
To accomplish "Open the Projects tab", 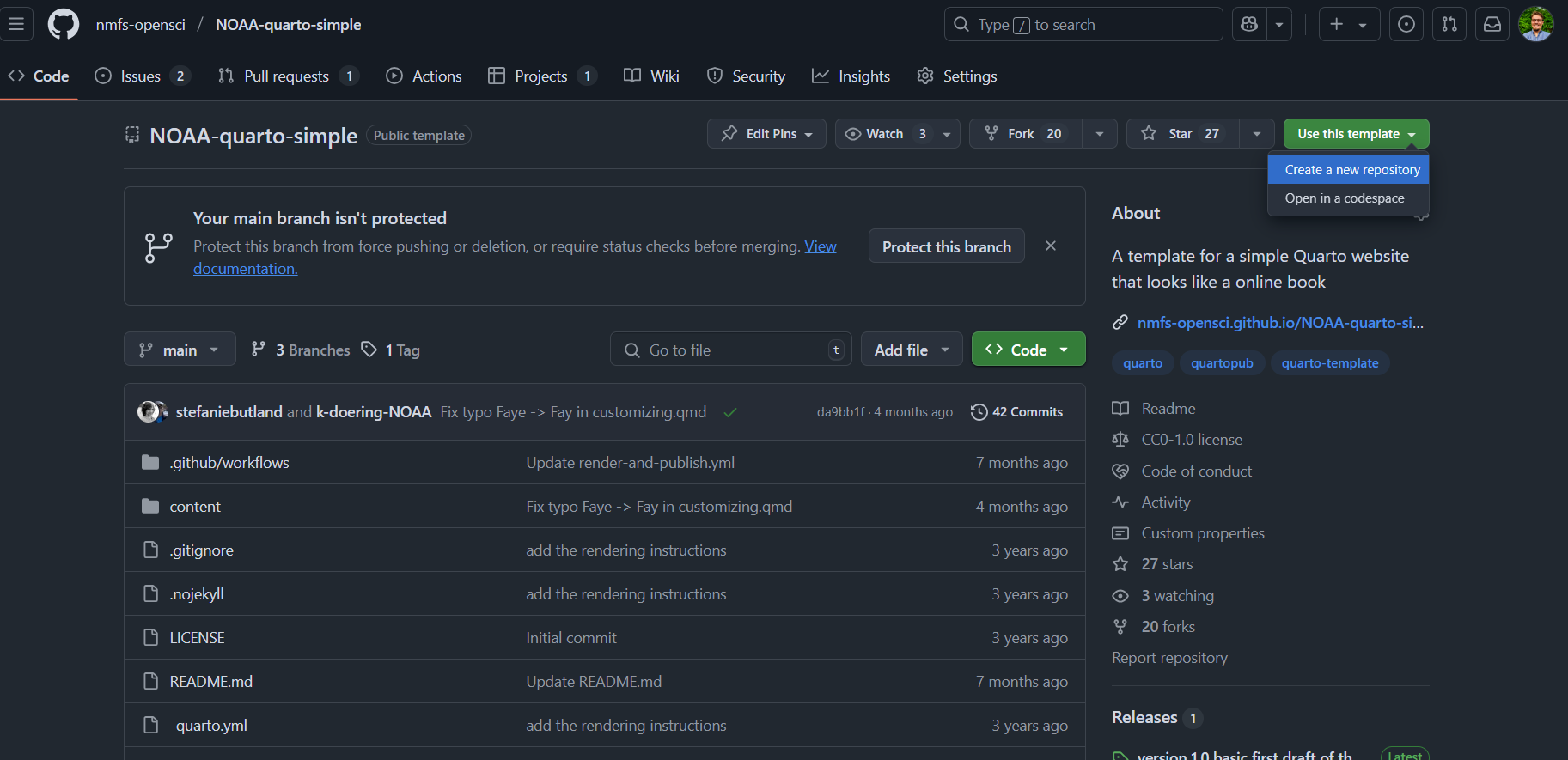I will [x=541, y=76].
